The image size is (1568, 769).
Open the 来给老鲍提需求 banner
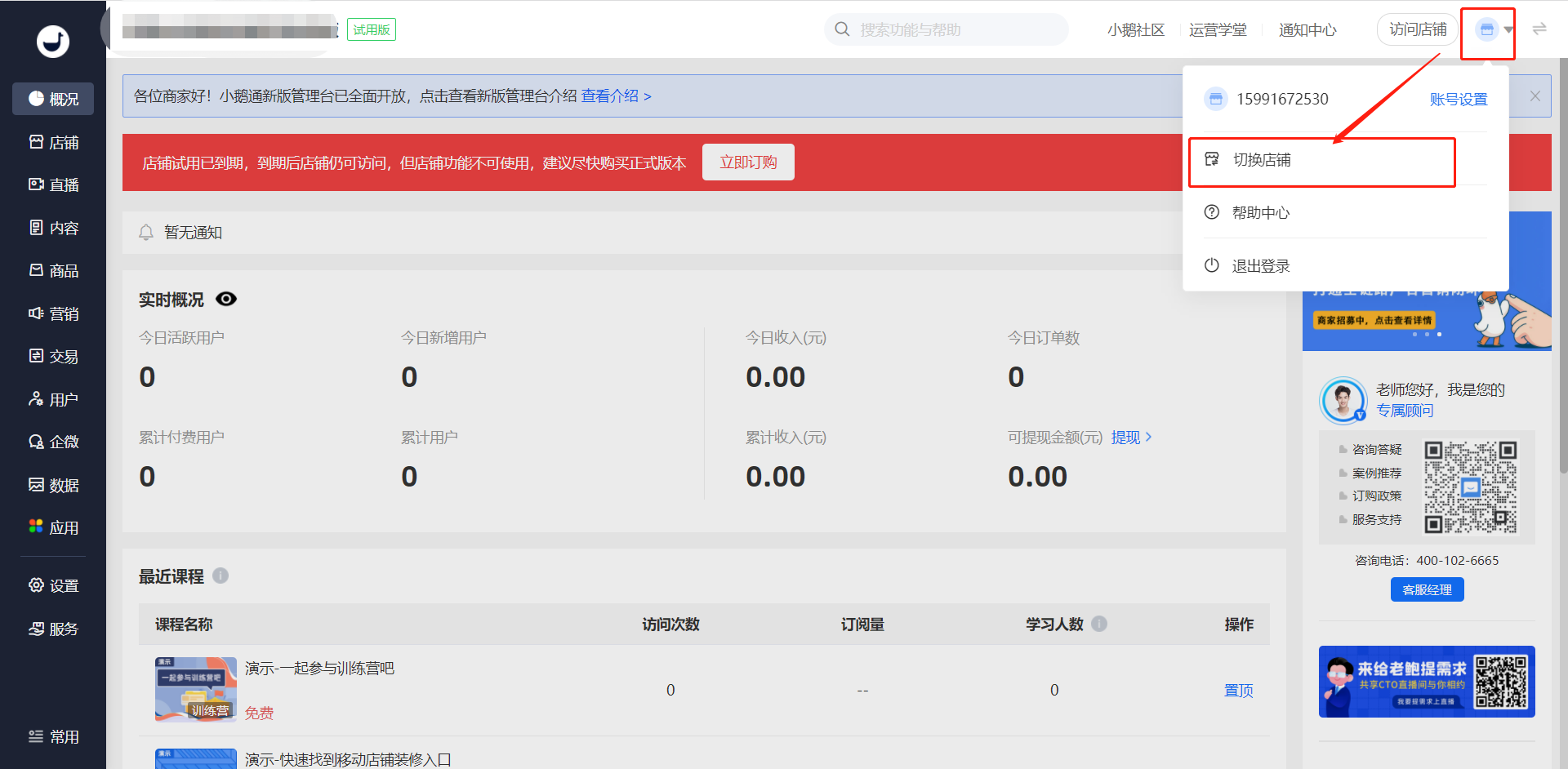[x=1427, y=682]
